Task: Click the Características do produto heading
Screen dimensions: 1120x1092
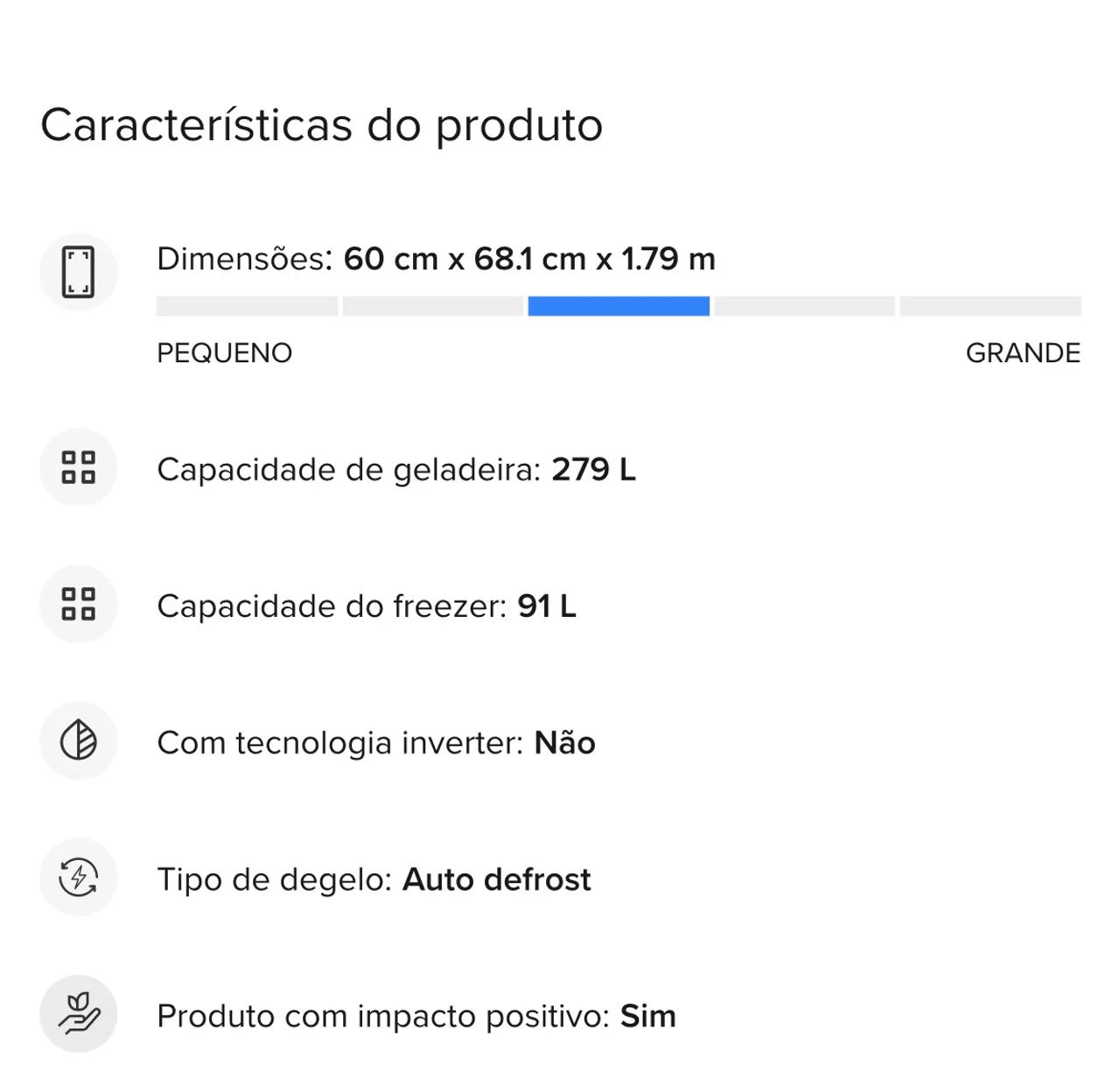Action: click(x=321, y=125)
